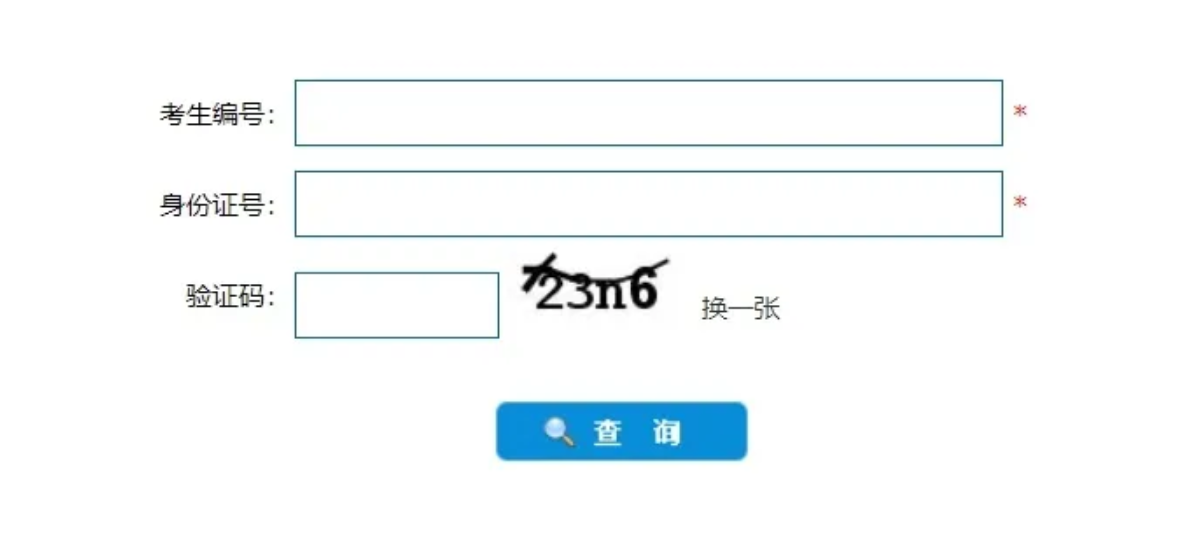Image resolution: width=1179 pixels, height=542 pixels.
Task: Focus the 验证码 text box
Action: pos(397,305)
